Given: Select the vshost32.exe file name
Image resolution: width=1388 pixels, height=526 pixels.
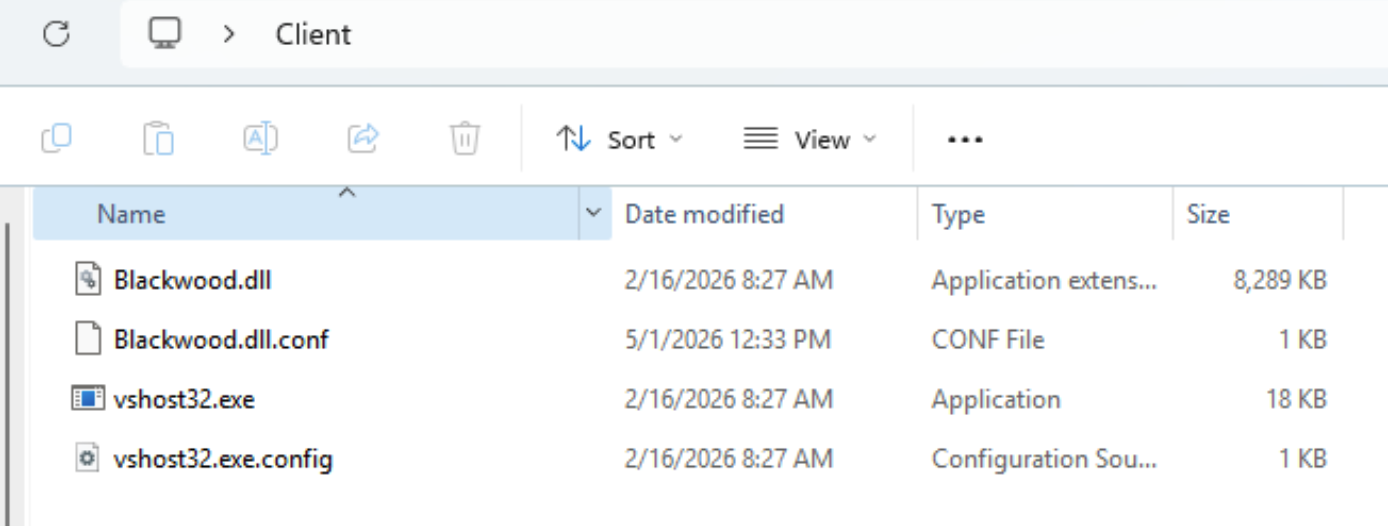Looking at the screenshot, I should (x=184, y=400).
